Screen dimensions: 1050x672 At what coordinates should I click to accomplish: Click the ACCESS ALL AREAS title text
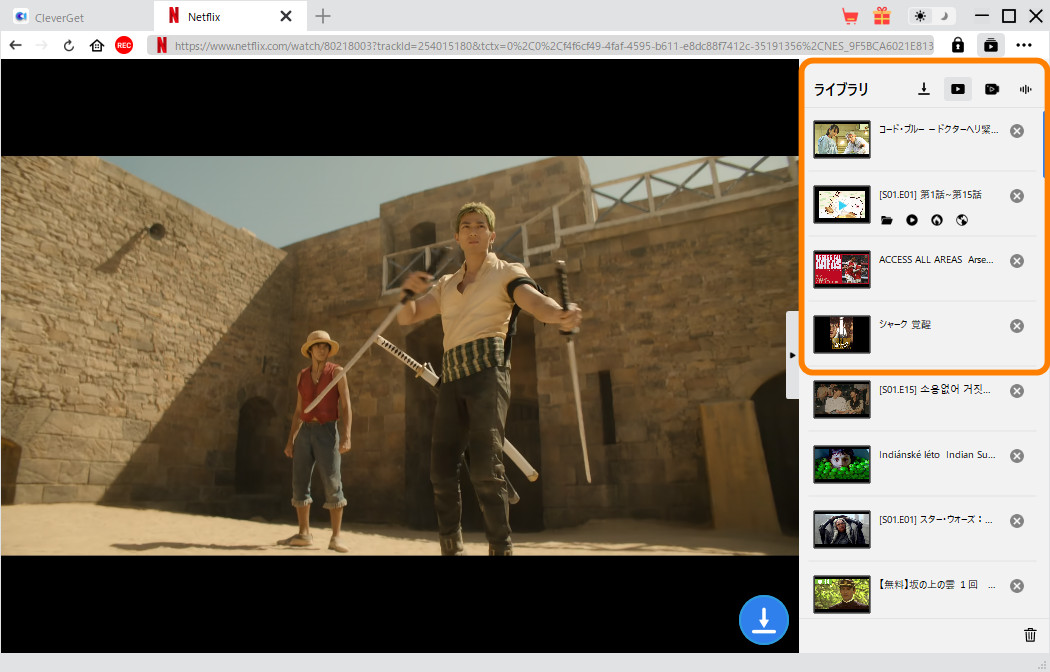[x=936, y=260]
